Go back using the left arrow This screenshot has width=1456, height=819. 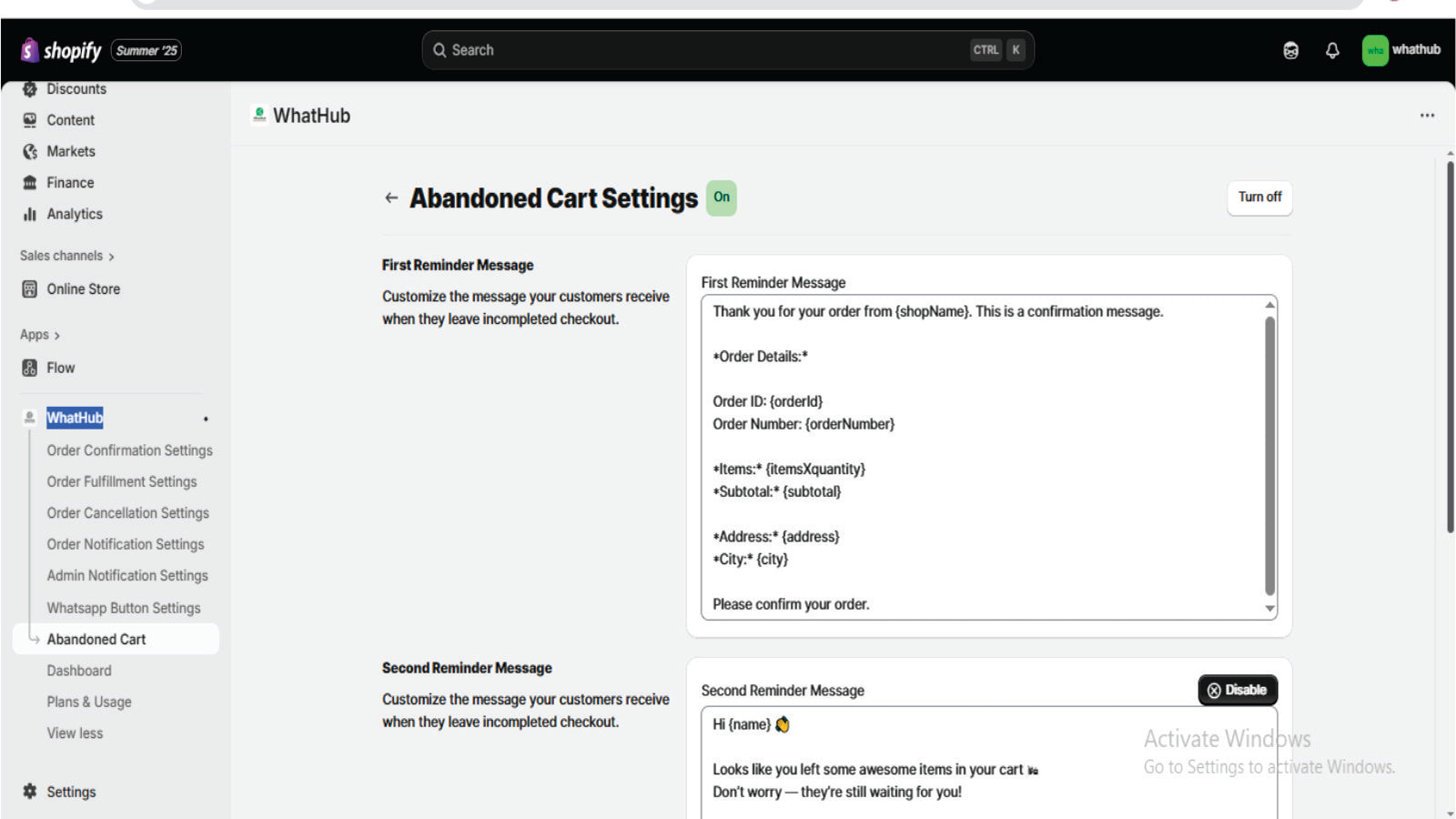coord(391,197)
